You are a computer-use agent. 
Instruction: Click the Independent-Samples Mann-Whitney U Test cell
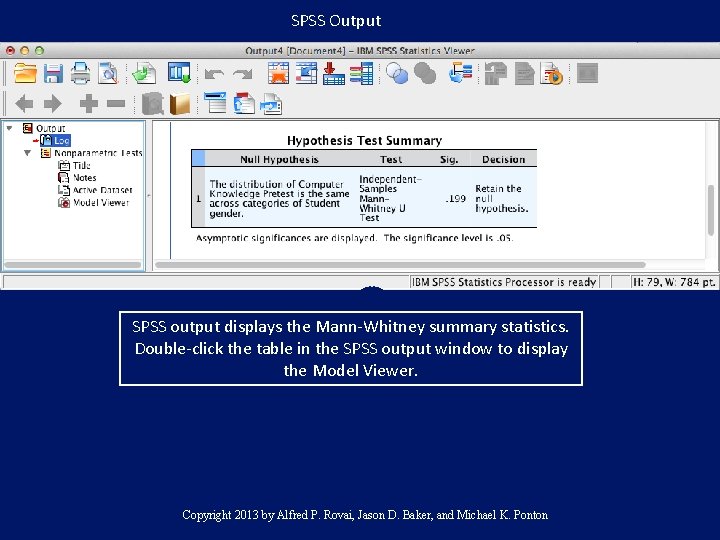click(390, 198)
